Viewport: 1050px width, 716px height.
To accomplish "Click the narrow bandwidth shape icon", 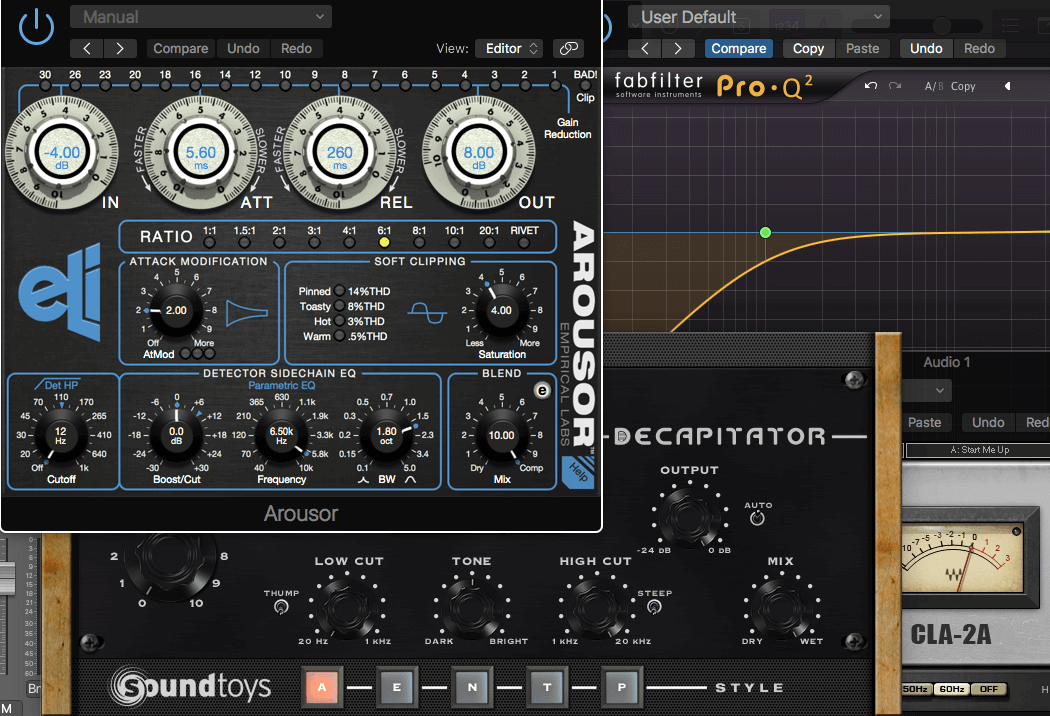I will [x=363, y=480].
